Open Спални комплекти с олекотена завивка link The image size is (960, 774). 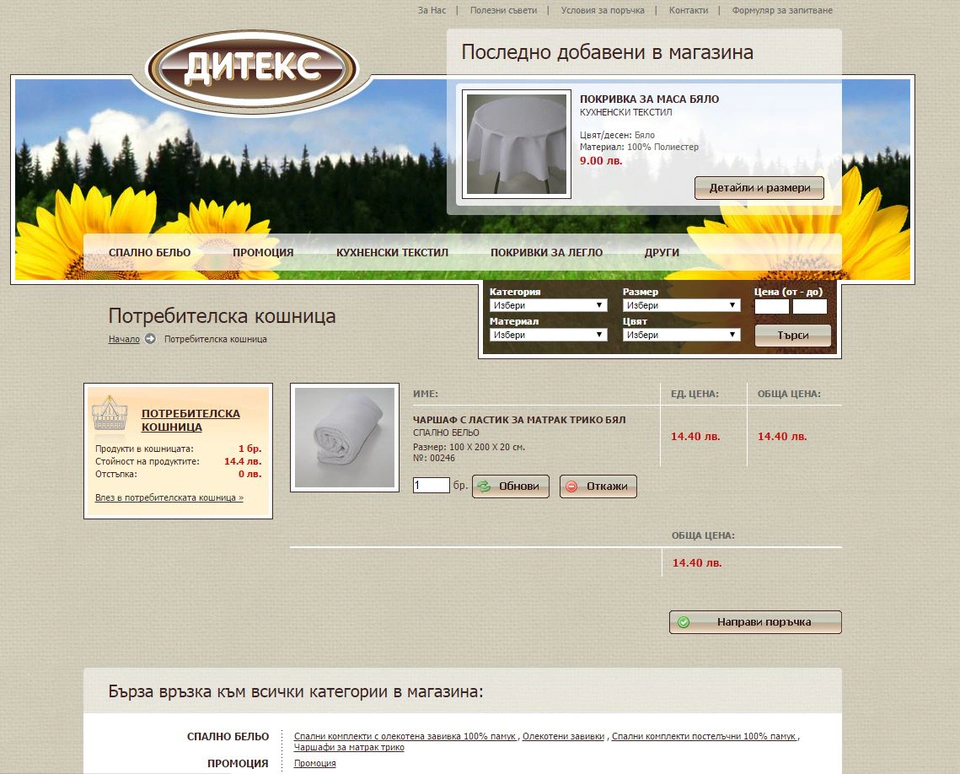(x=405, y=737)
